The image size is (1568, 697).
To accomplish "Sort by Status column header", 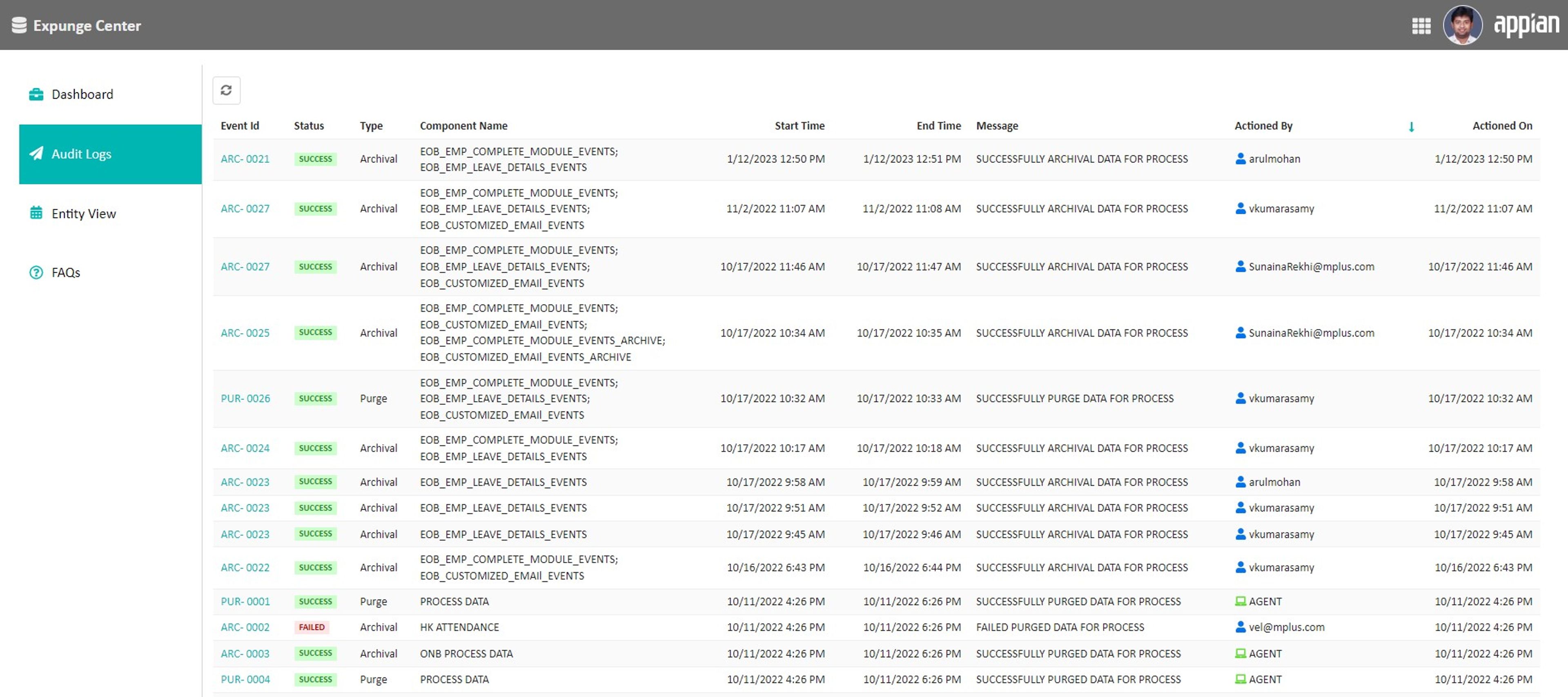I will [309, 126].
